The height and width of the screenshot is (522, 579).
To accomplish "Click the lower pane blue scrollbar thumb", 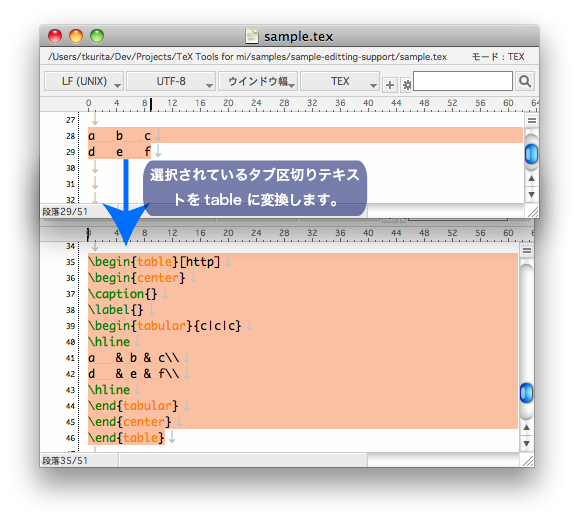I will (x=527, y=393).
